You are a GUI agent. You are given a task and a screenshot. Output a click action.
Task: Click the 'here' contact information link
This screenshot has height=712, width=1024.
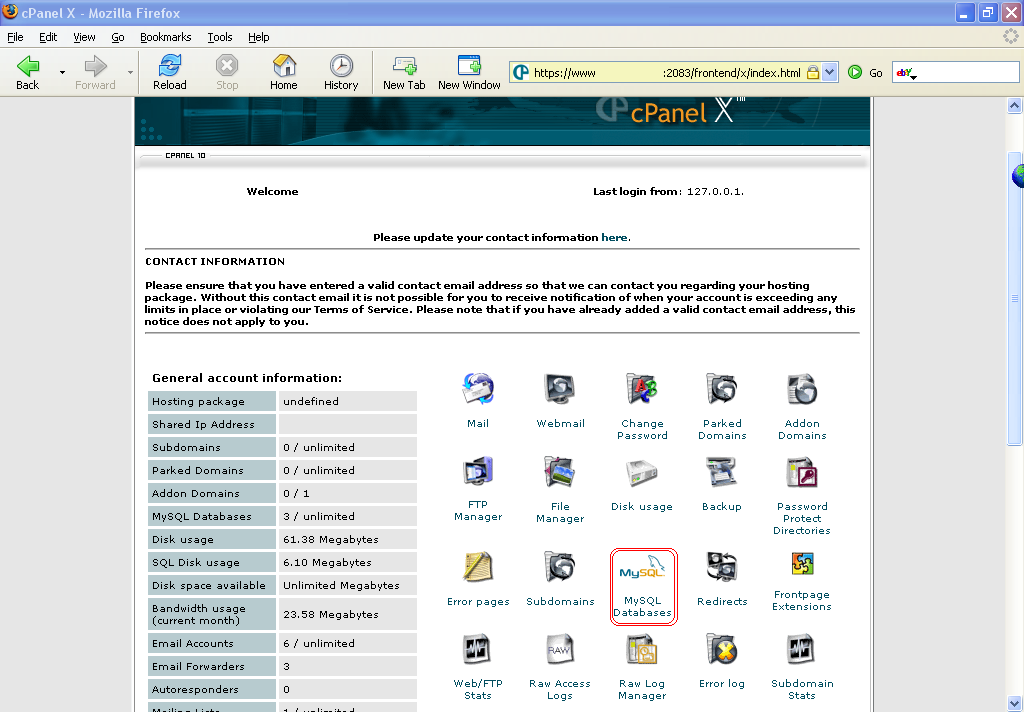tap(614, 238)
